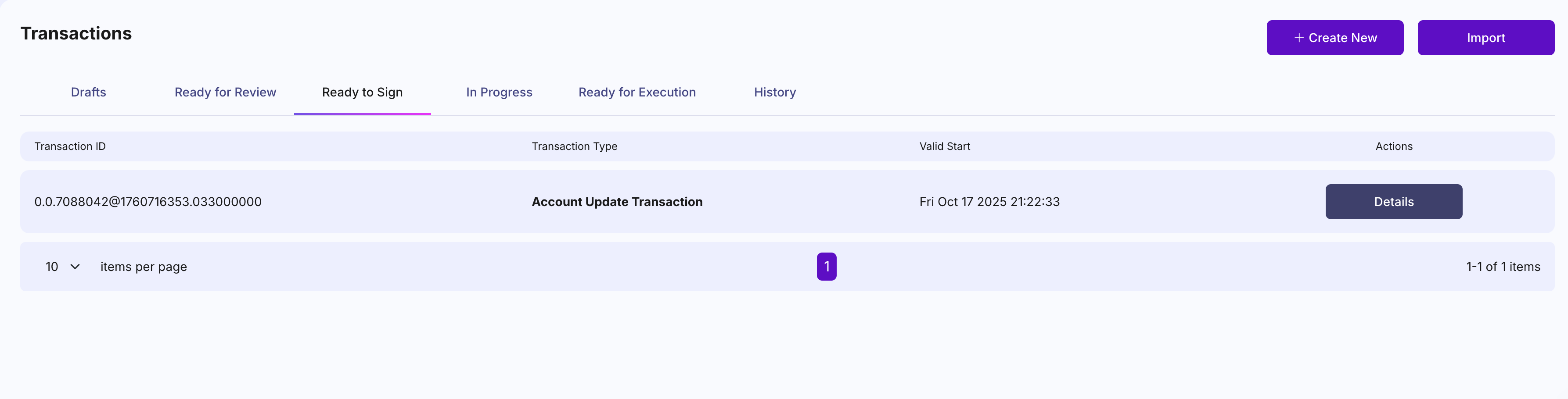Open Details for the Account Update Transaction
The image size is (1568, 399).
pyautogui.click(x=1393, y=202)
